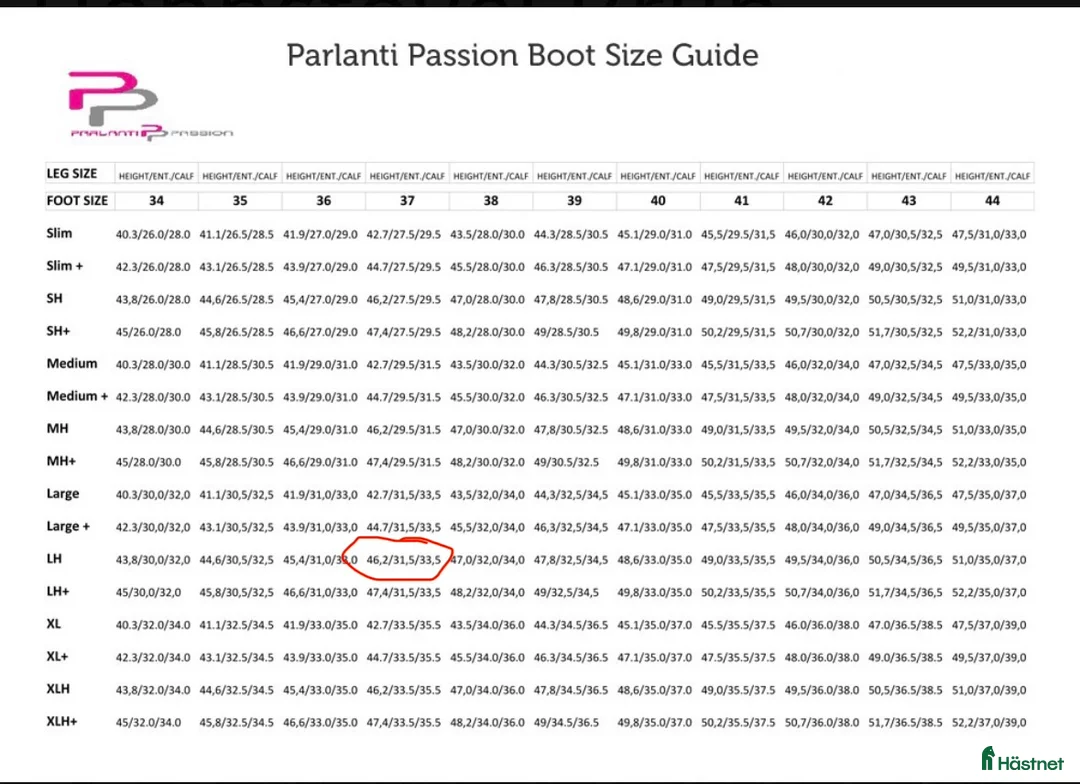Click the LH+ row label
Screen dimensions: 1080x784
[57, 592]
